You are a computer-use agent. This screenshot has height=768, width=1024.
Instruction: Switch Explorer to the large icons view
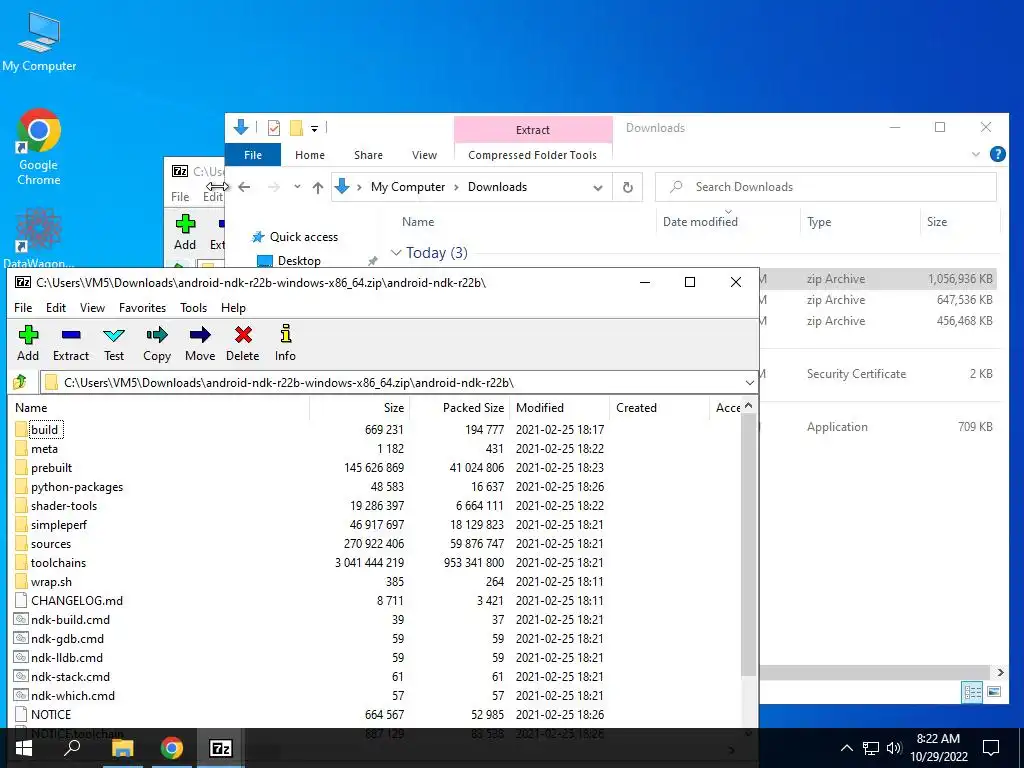point(994,692)
